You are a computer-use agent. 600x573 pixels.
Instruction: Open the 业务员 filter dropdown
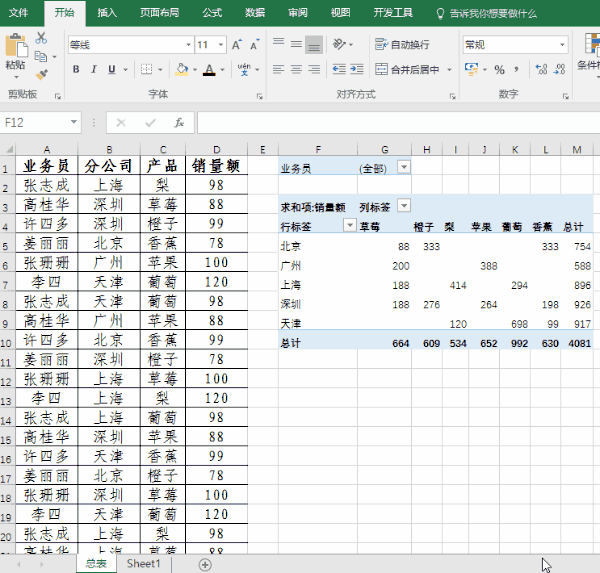[404, 168]
